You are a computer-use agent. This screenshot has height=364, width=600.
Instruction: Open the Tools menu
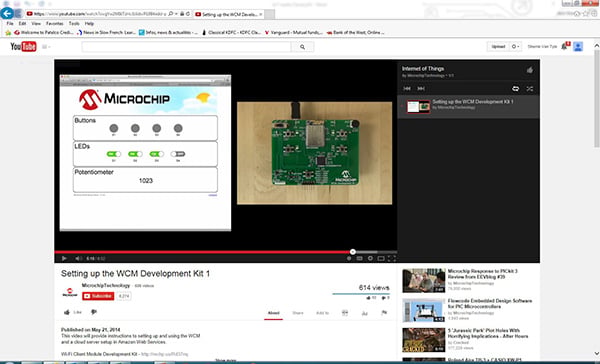click(x=74, y=23)
